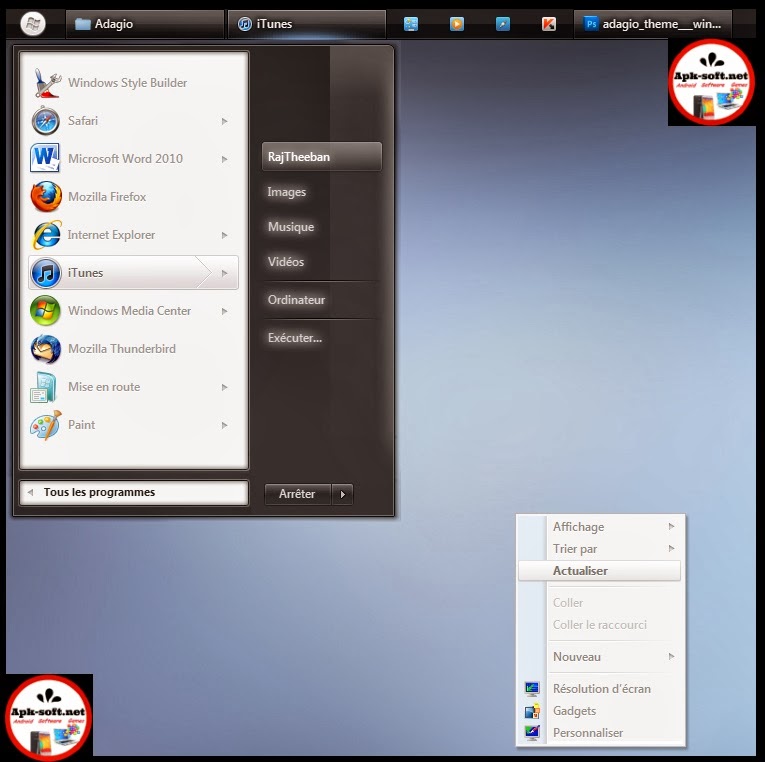Select Gadgets menu entry
The height and width of the screenshot is (762, 765).
click(600, 711)
